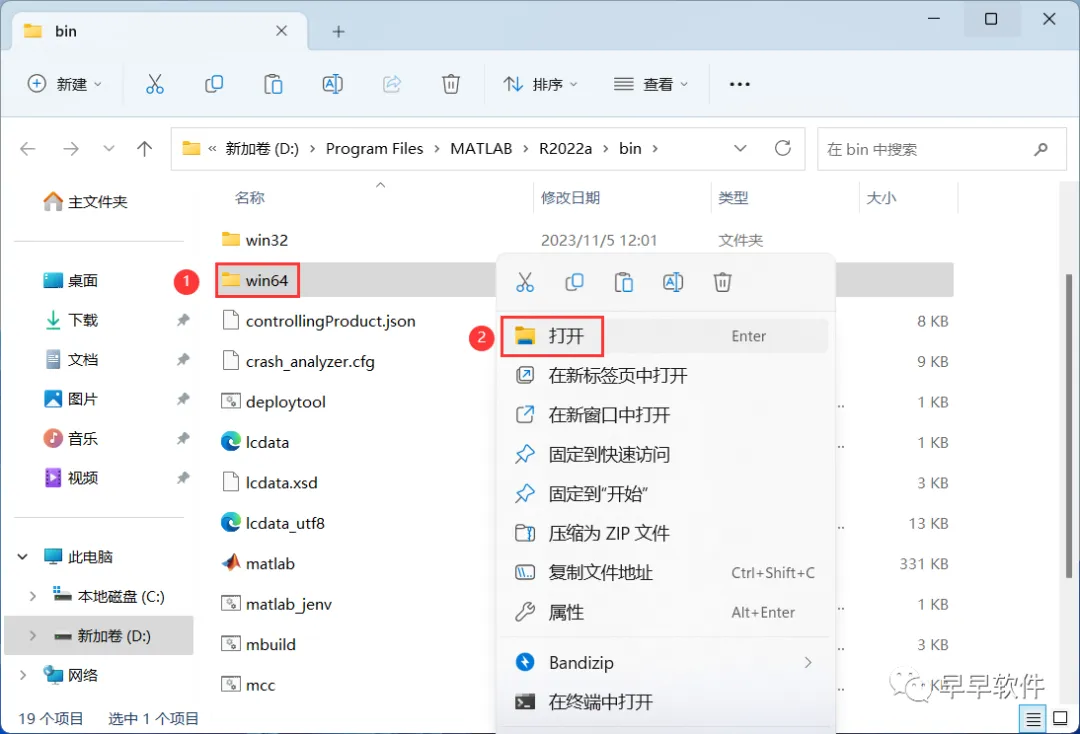Screen dimensions: 1080x734
Task: Select the deploytool file
Action: [x=273, y=402]
